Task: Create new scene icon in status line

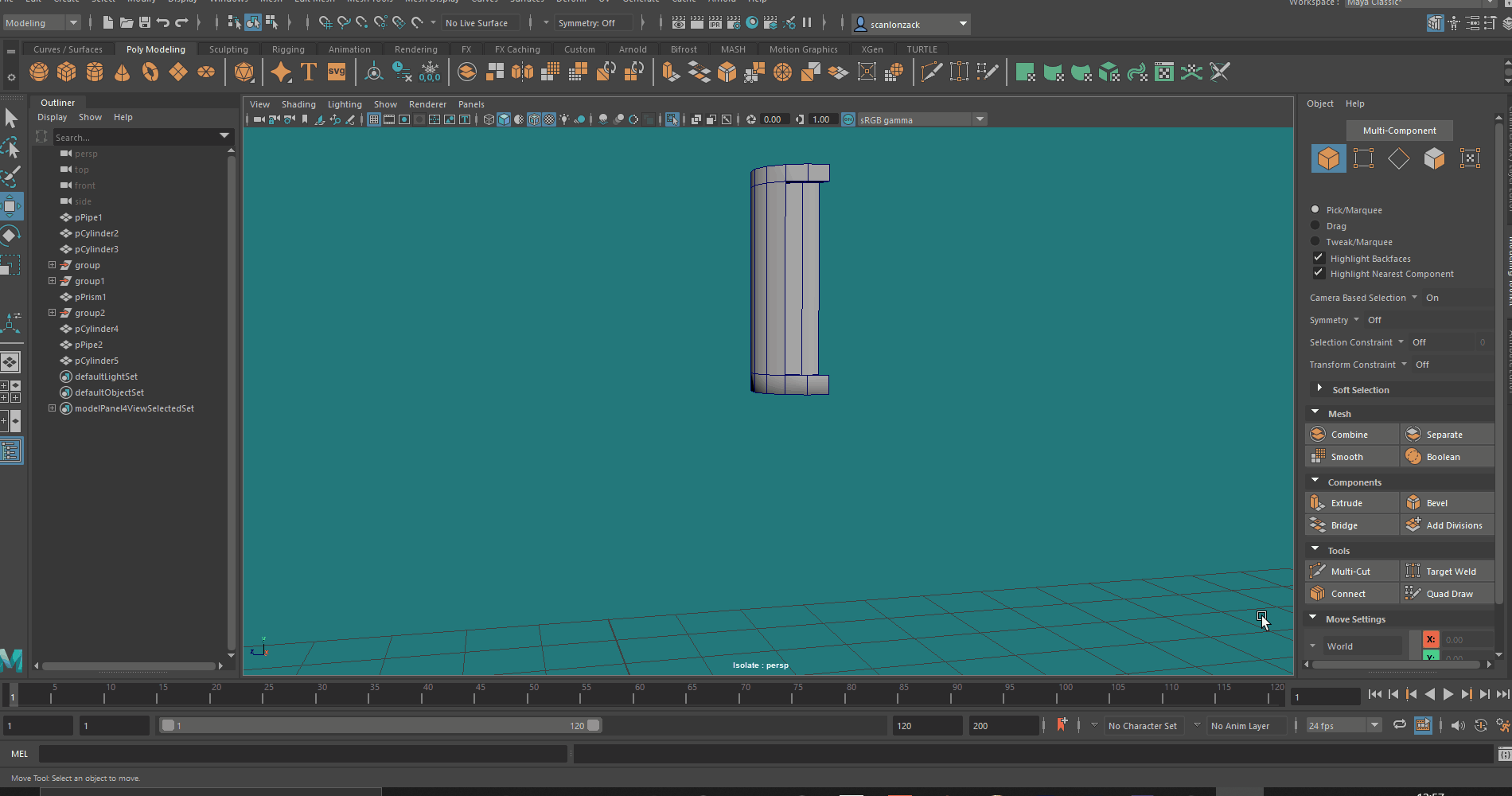Action: 107,23
